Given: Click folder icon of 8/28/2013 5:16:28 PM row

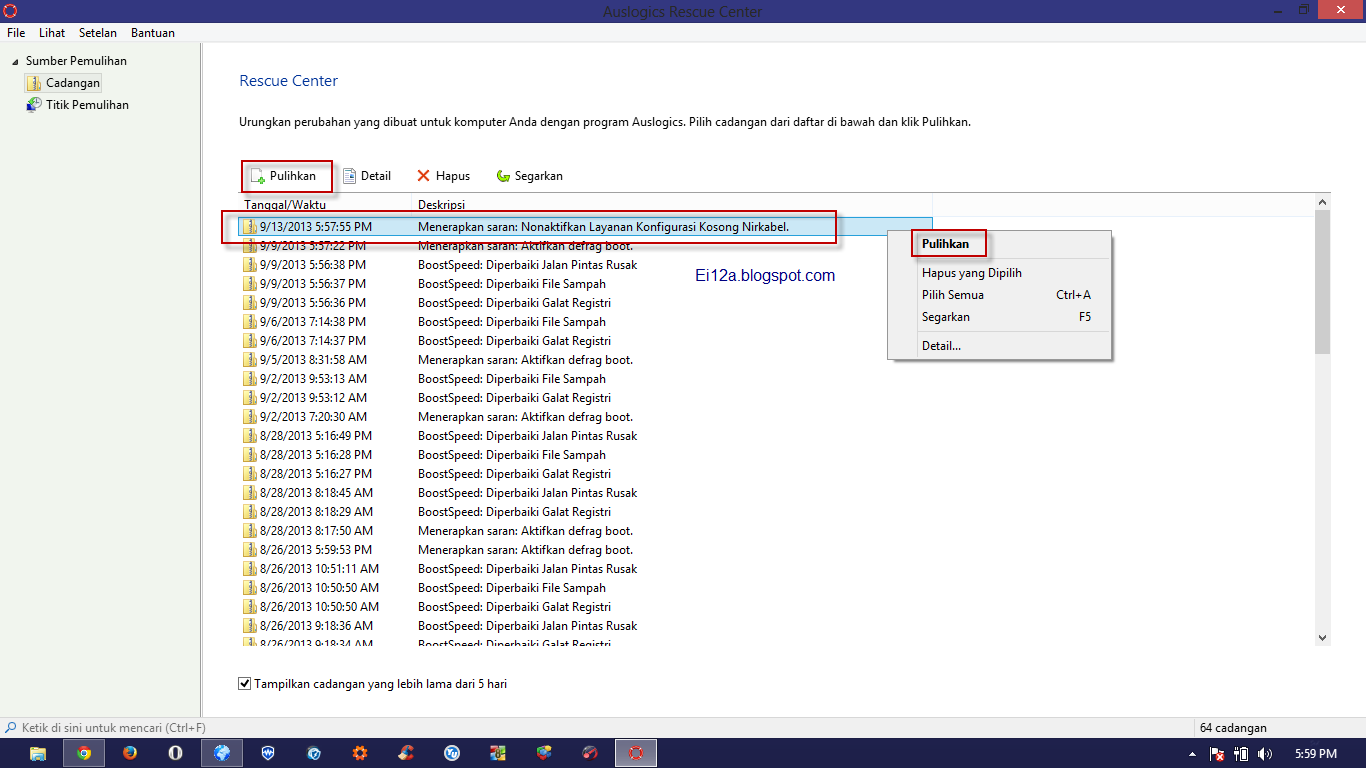Looking at the screenshot, I should [x=250, y=455].
